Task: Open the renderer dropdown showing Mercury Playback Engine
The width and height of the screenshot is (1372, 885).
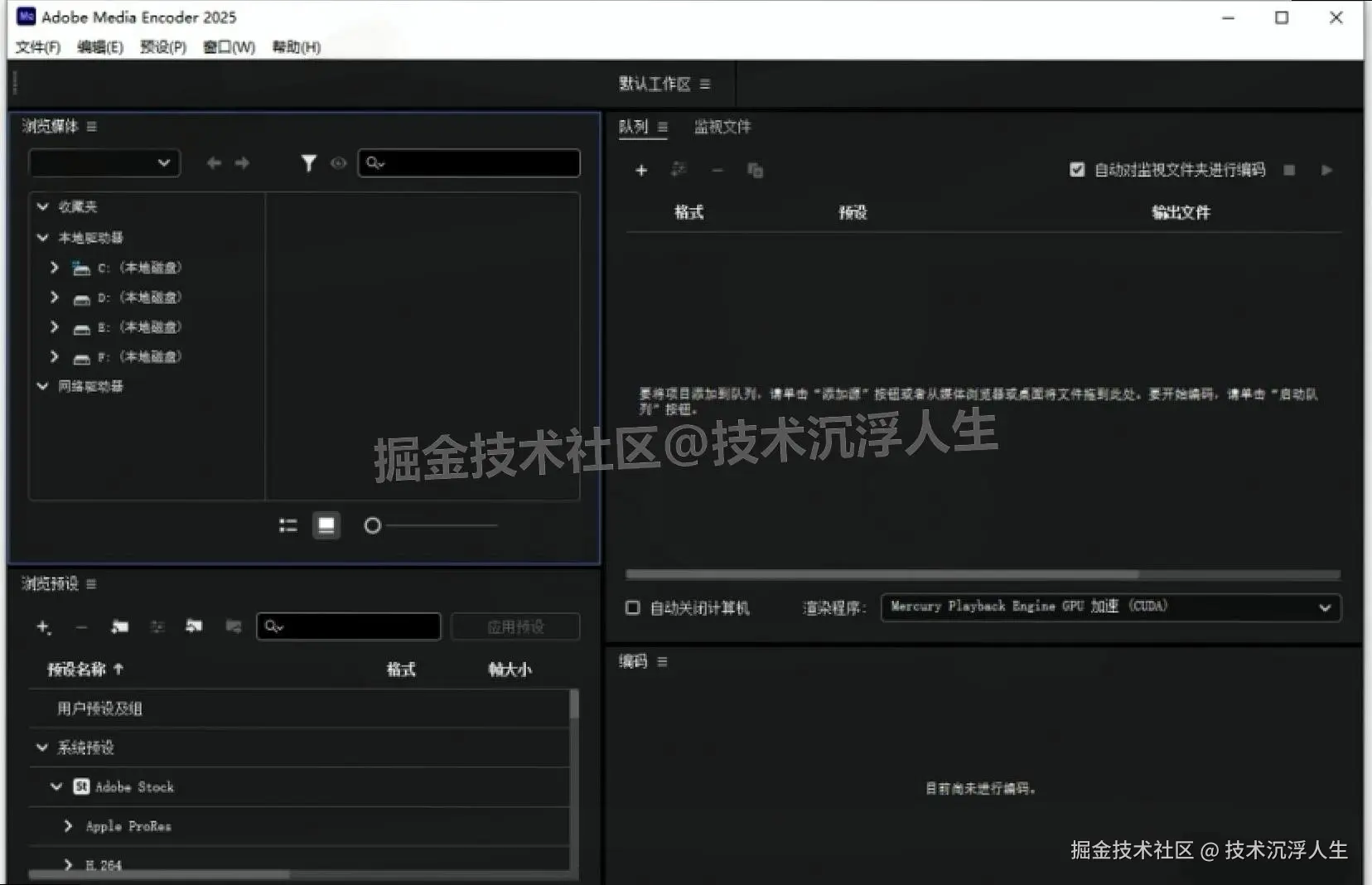Action: click(1109, 607)
